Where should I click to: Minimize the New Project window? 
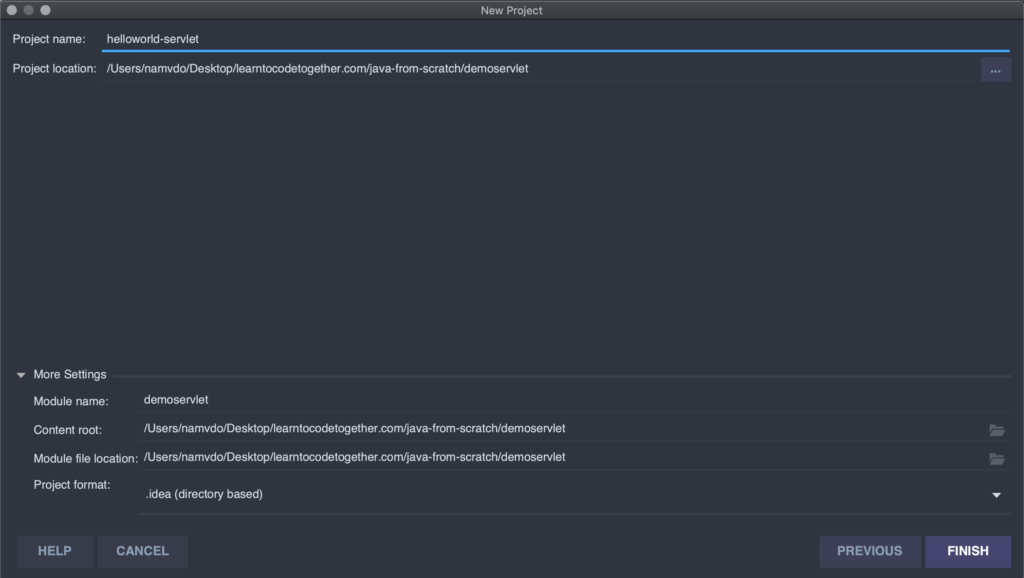coord(29,10)
